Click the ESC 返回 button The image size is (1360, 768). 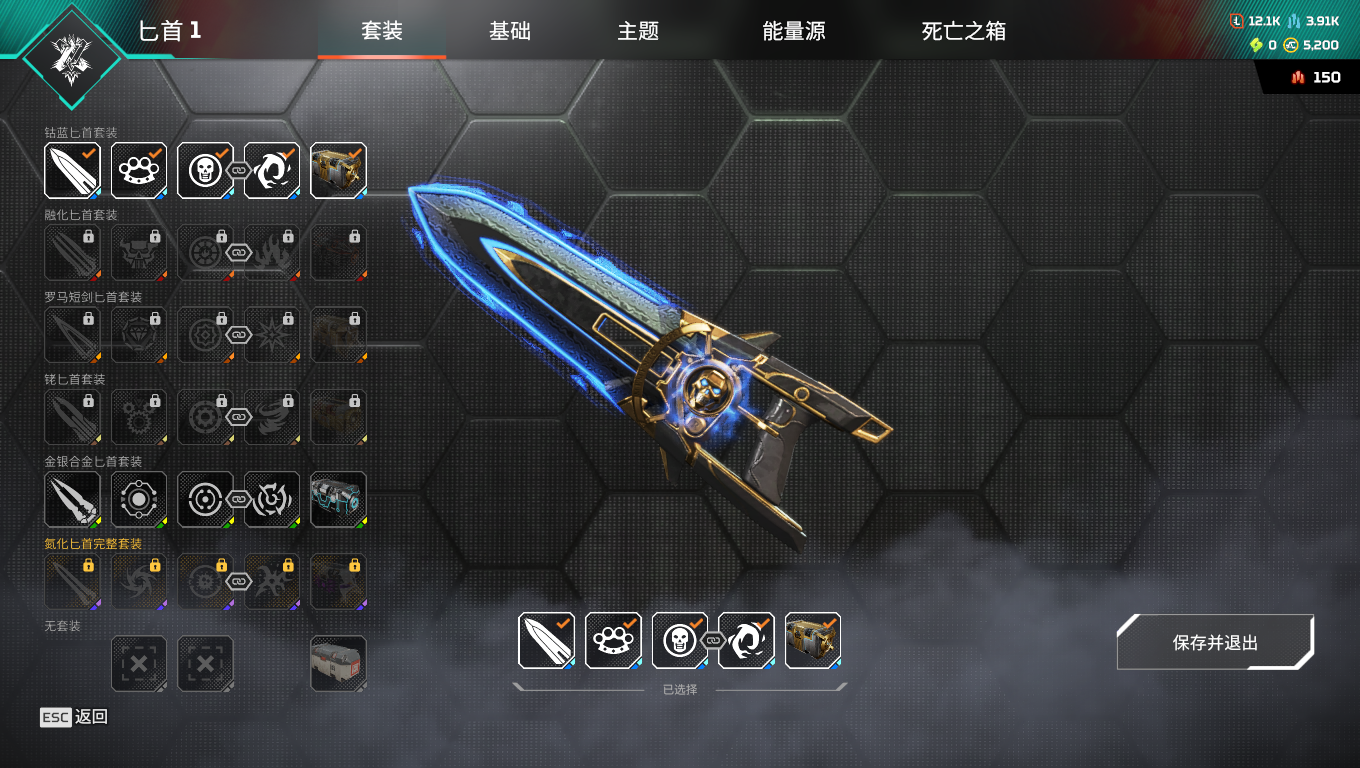[x=74, y=717]
